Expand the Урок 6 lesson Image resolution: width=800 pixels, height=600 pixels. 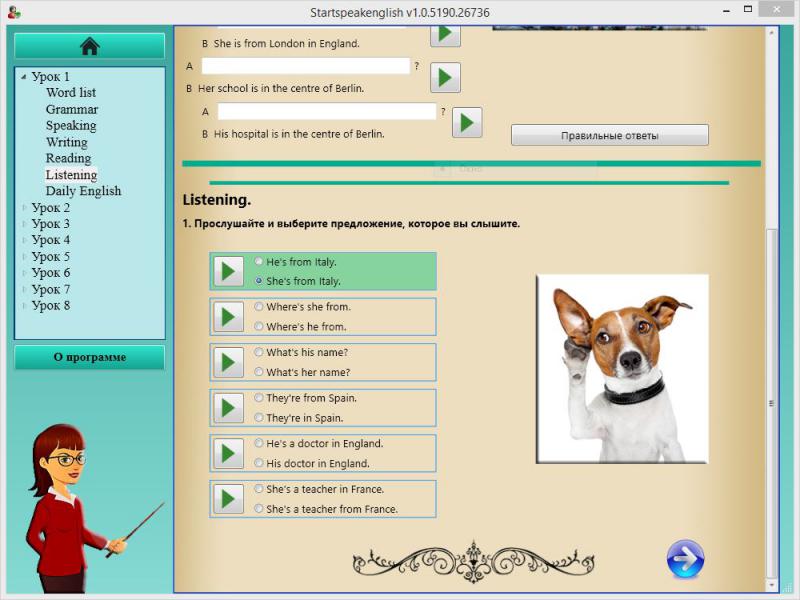(x=23, y=273)
